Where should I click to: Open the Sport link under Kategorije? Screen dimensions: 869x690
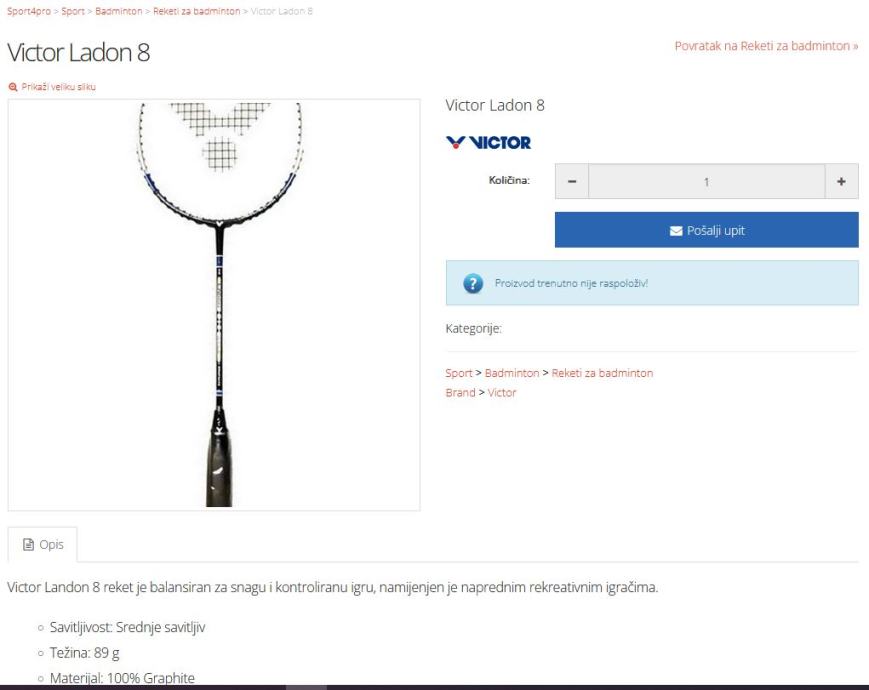click(459, 373)
